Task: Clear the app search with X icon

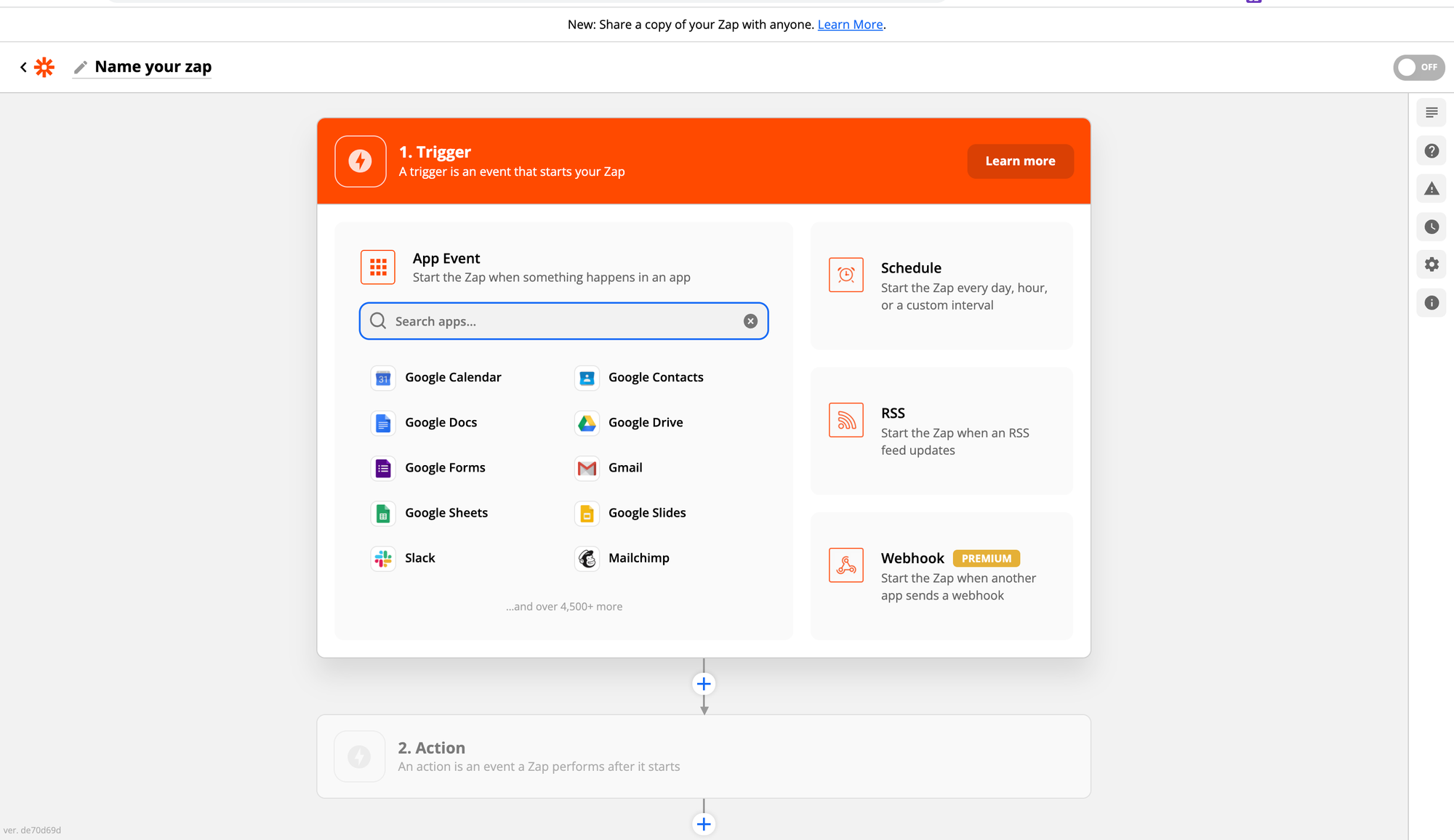Action: (751, 321)
